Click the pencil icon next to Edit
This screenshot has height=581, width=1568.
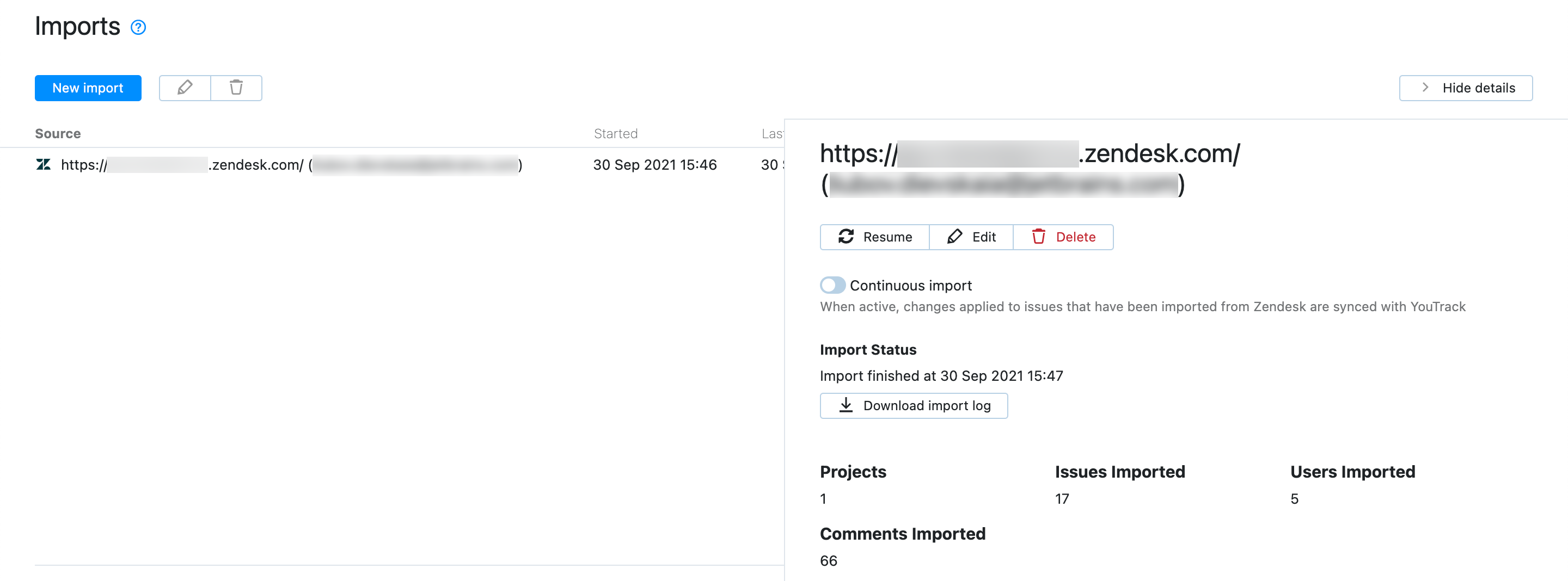point(954,237)
